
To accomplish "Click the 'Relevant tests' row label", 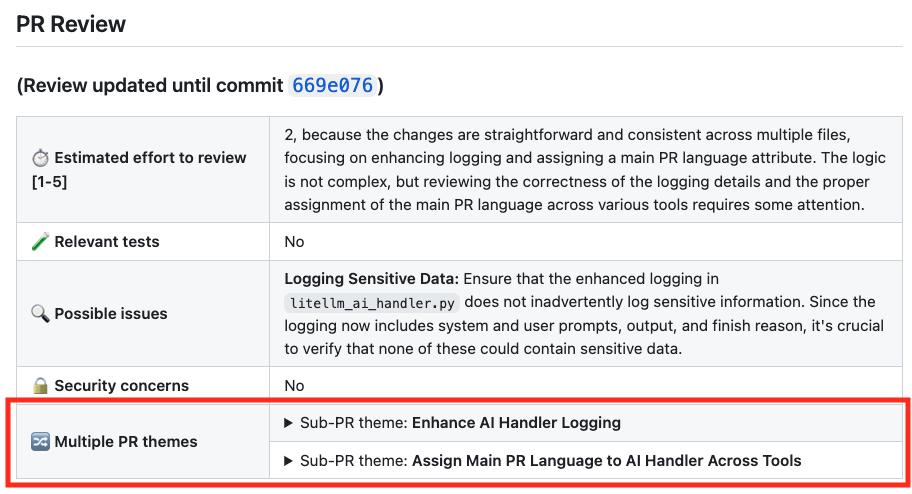I will point(107,242).
